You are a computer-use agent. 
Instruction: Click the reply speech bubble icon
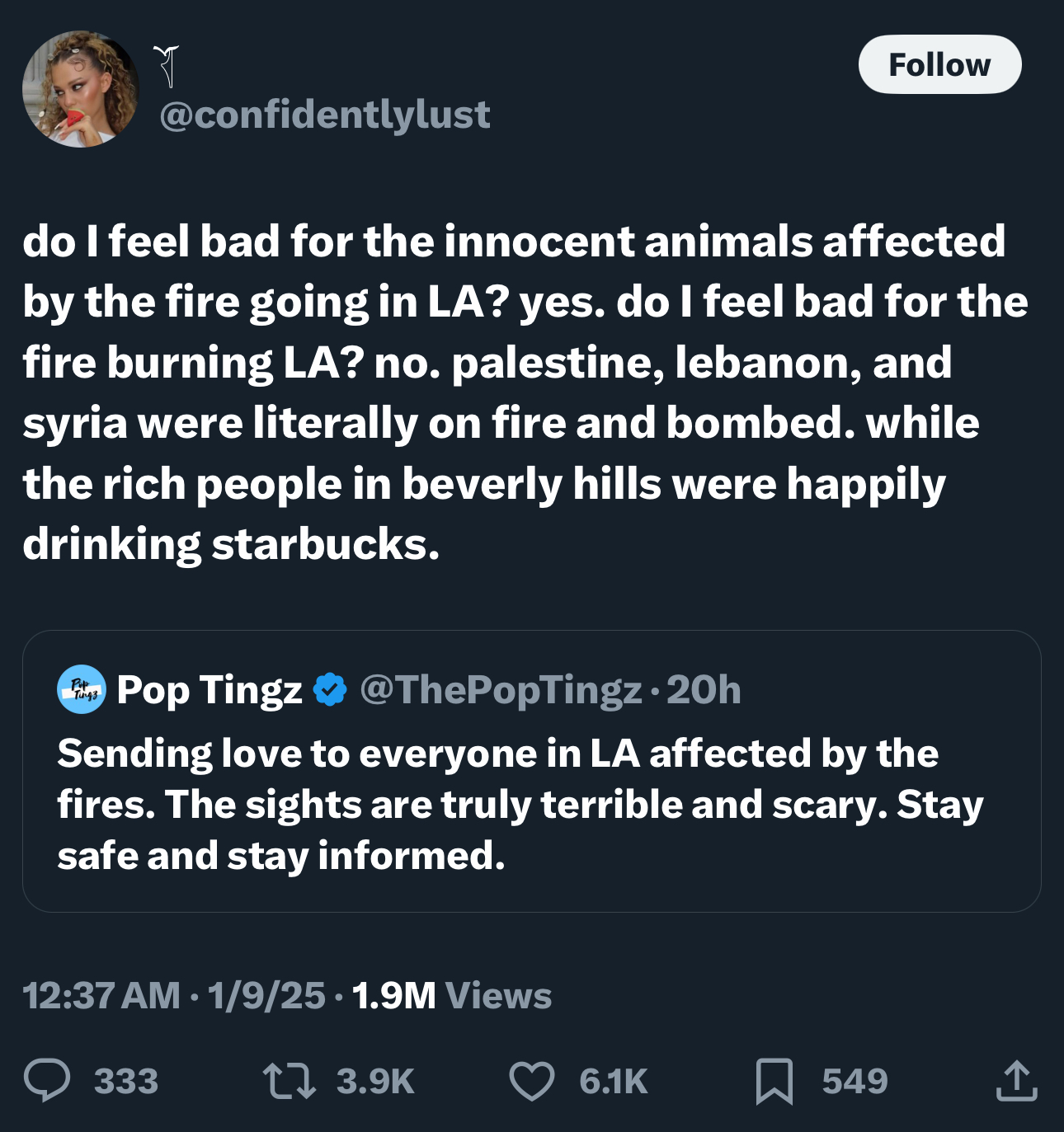(47, 1081)
